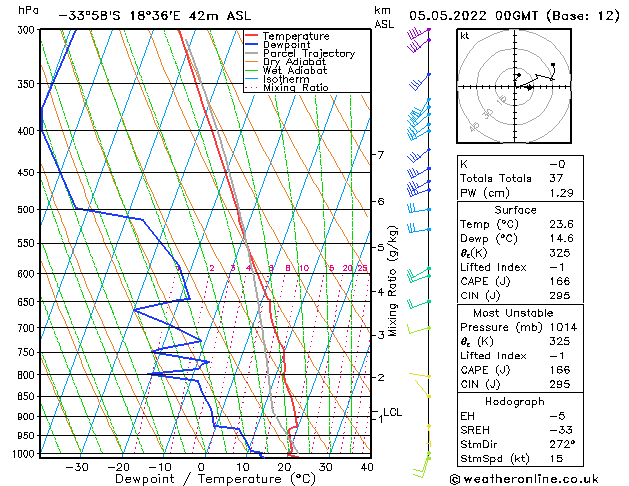Click the 5 km altitude label
This screenshot has height=486, width=629.
381,247
